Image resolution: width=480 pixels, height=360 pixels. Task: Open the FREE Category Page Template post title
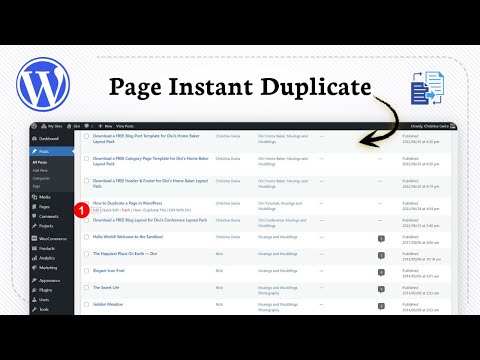(x=151, y=161)
